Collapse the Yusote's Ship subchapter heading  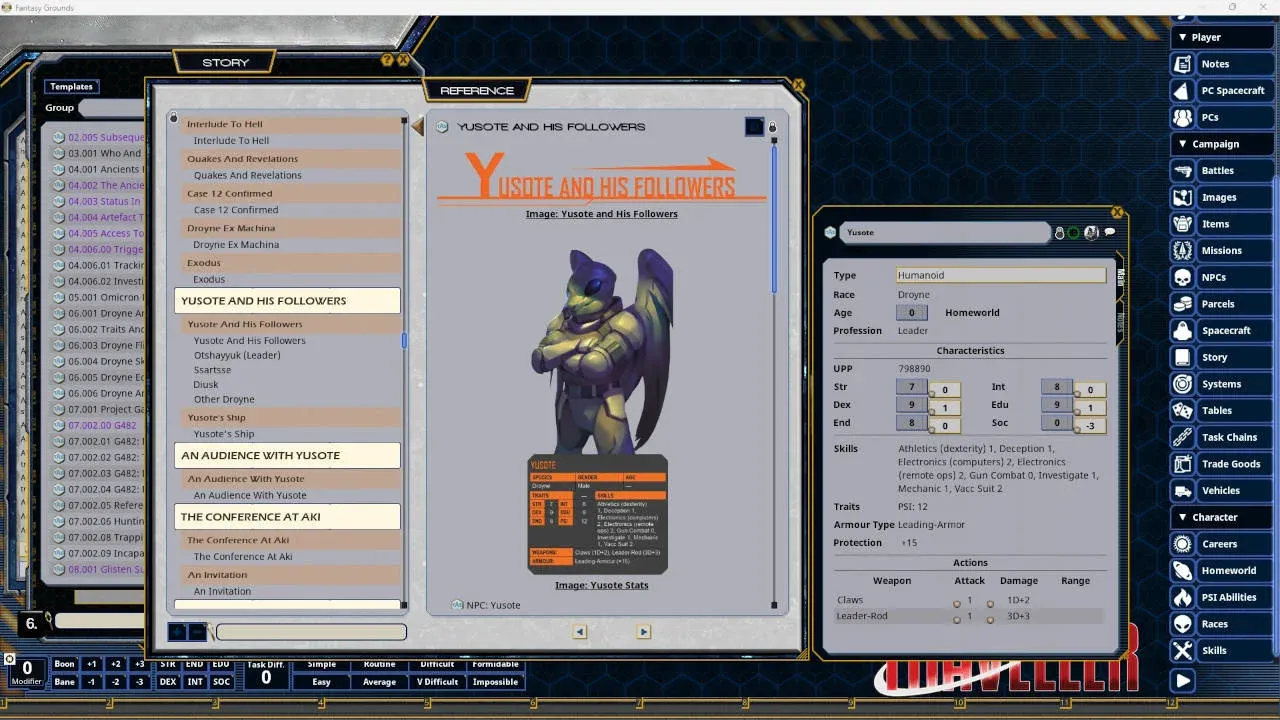290,417
